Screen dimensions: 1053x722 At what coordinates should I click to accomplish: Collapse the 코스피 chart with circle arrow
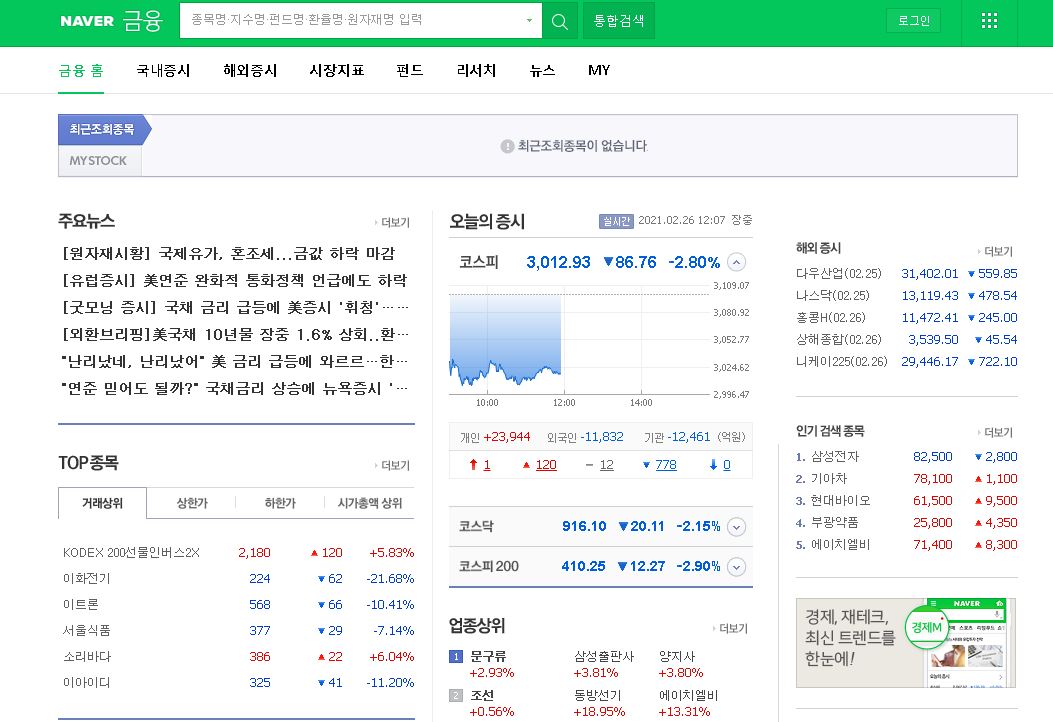(737, 262)
